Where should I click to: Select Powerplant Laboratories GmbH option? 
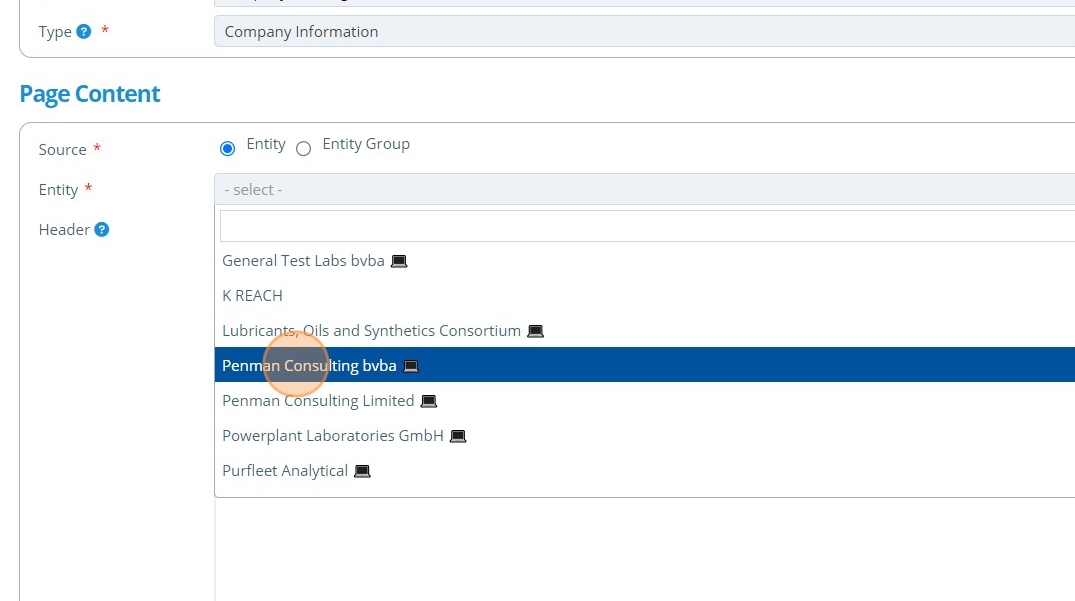(x=644, y=436)
